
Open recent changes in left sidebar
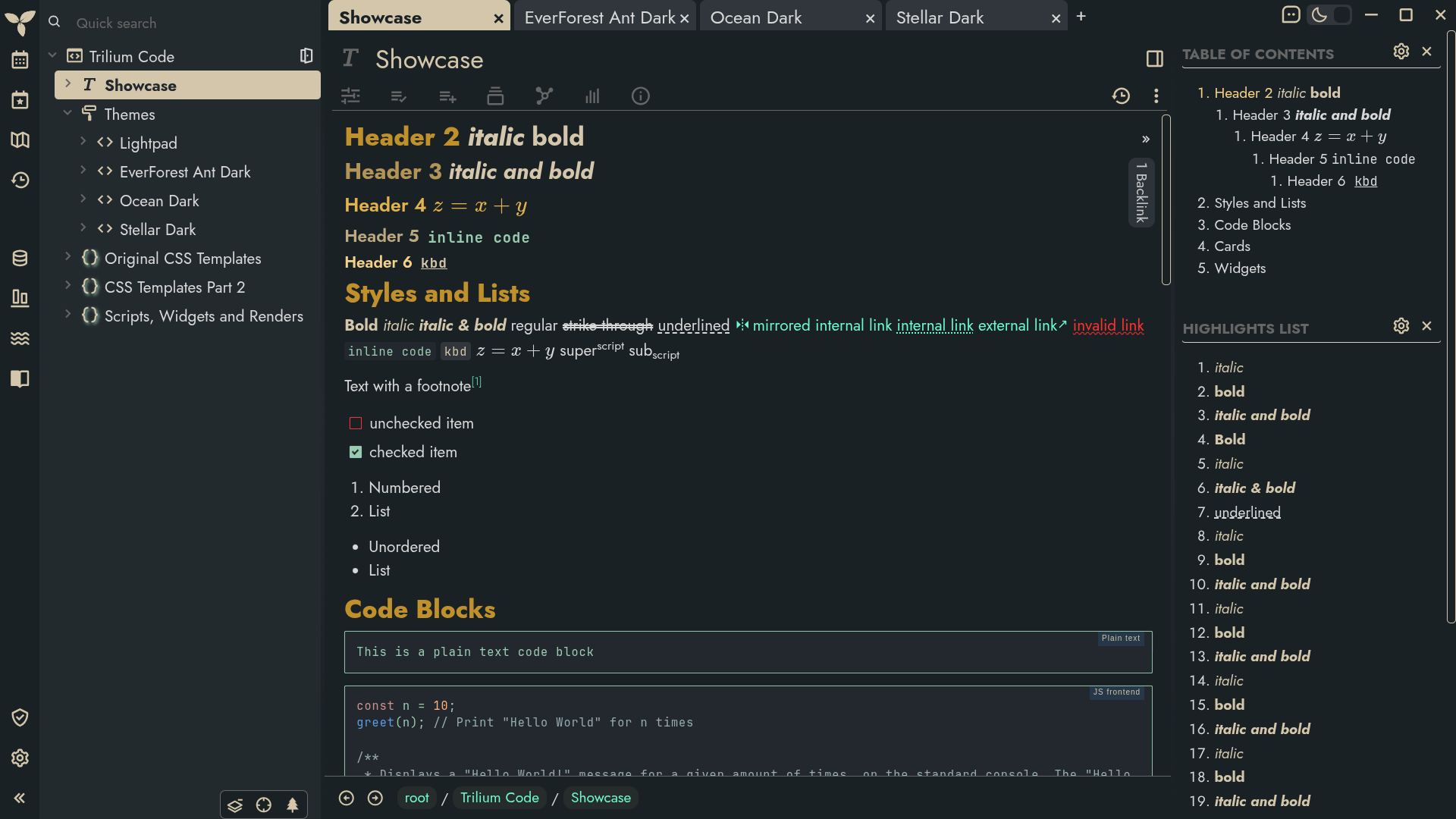[20, 180]
